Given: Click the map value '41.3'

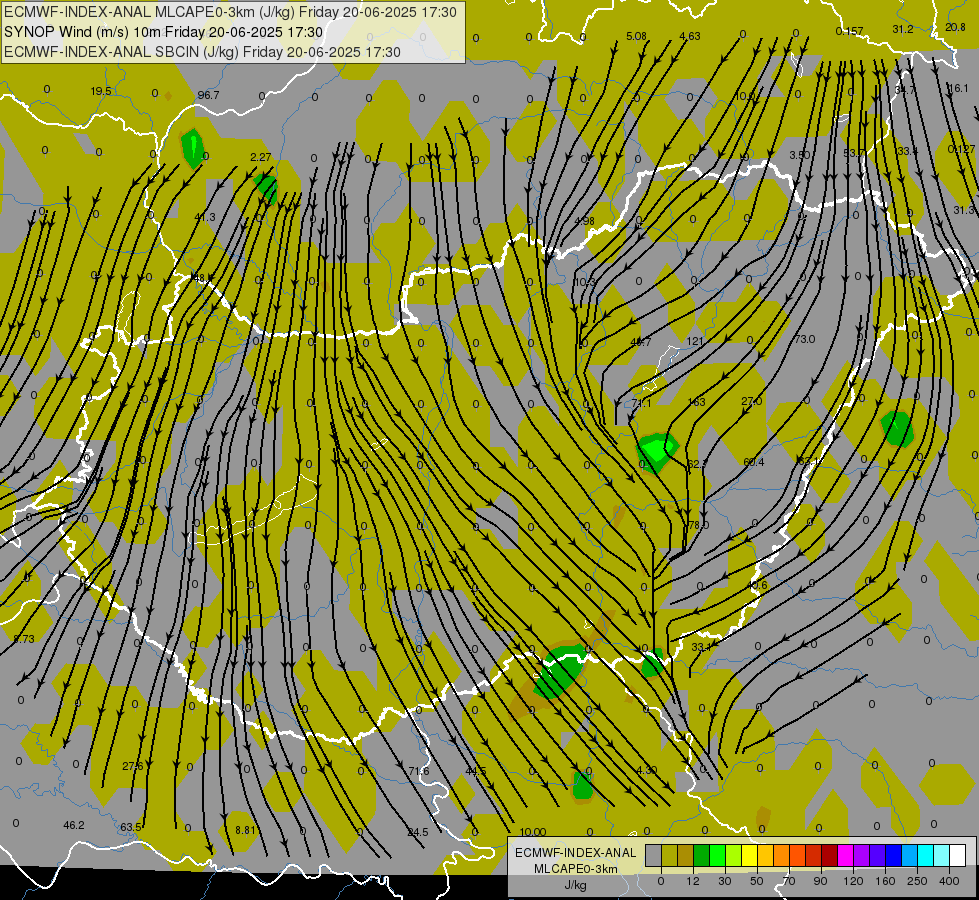Looking at the screenshot, I should (x=205, y=217).
